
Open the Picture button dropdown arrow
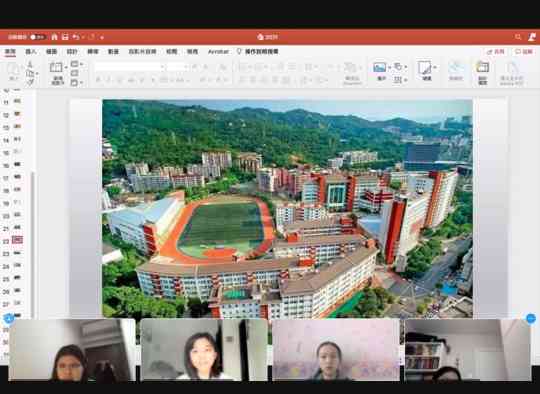(389, 68)
